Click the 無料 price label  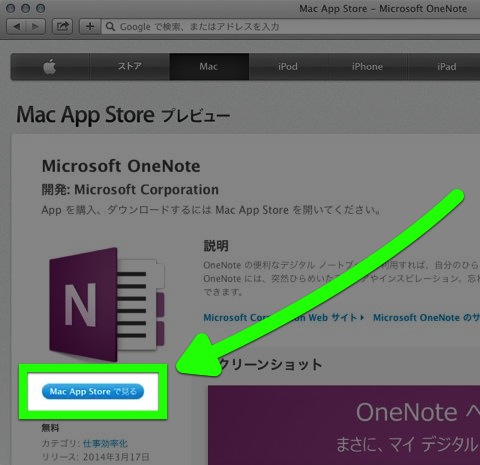tap(50, 428)
